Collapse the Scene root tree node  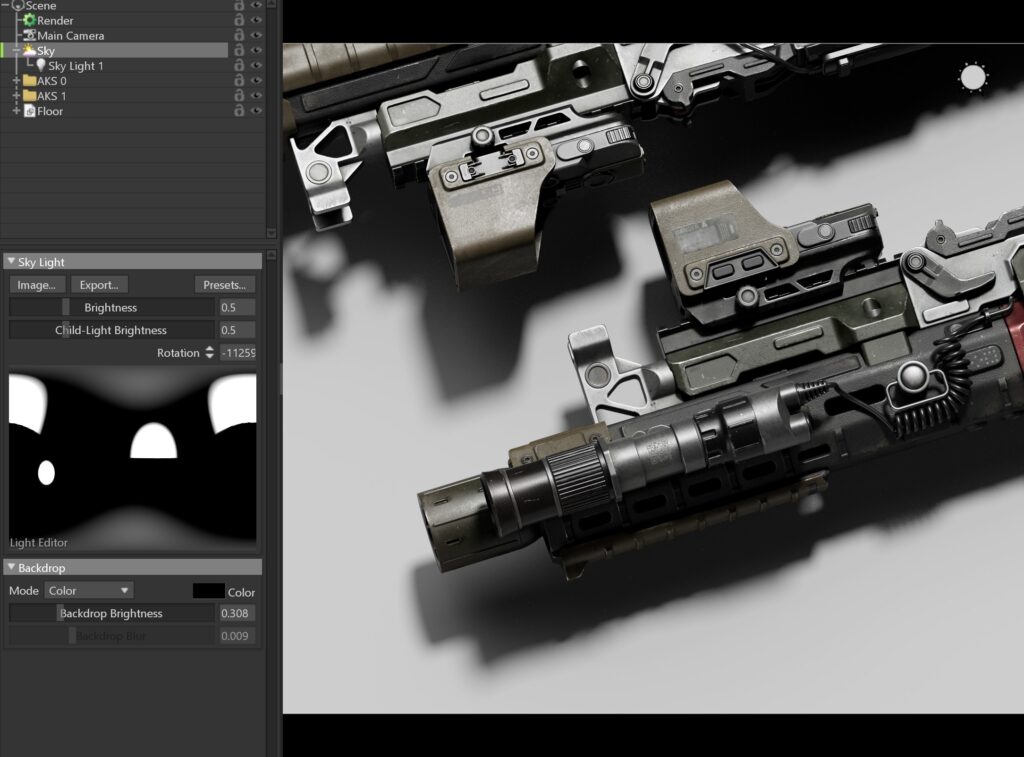6,5
